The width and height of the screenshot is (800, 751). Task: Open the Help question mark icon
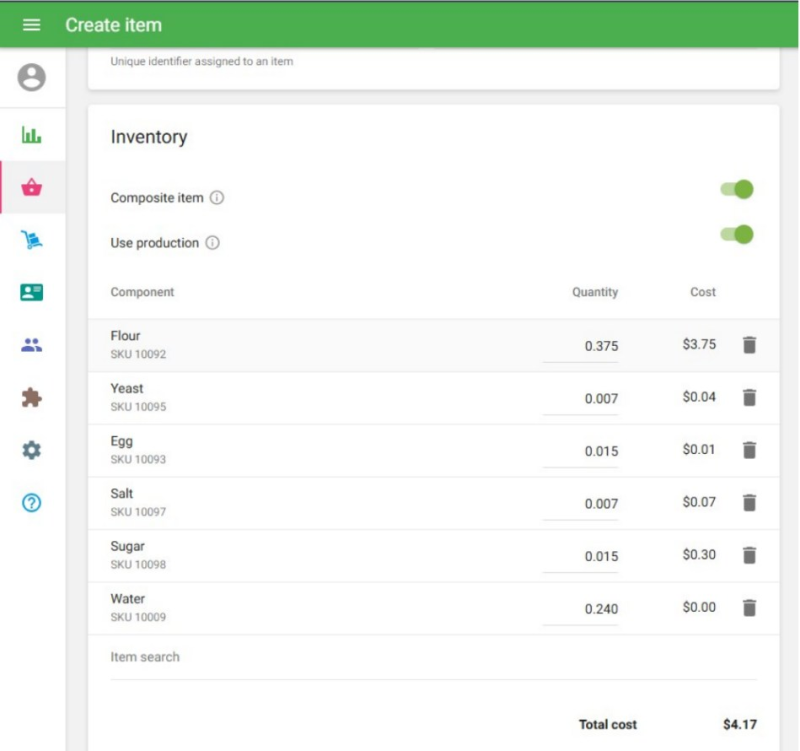(x=32, y=503)
